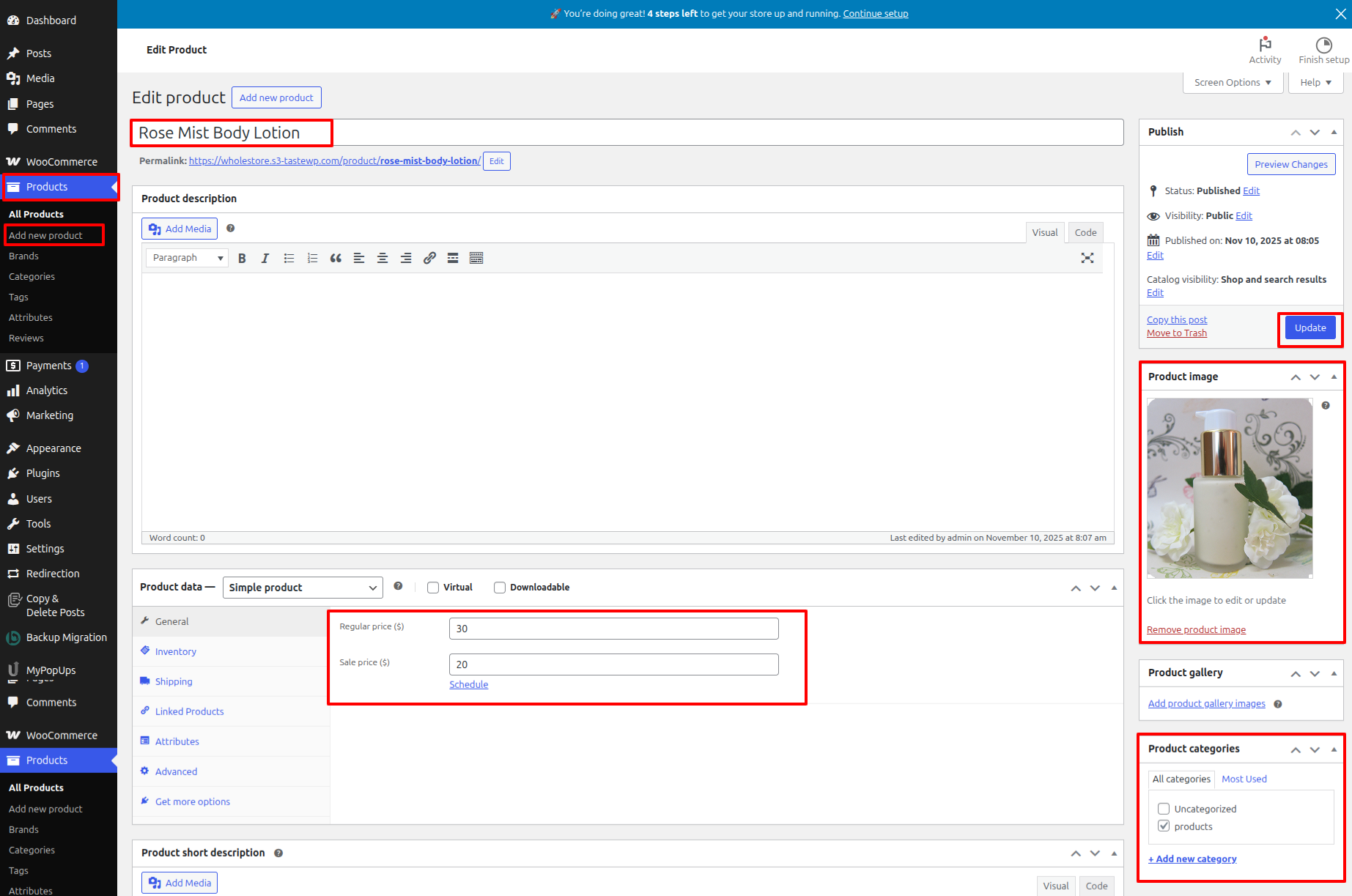Open the Paragraph format dropdown
This screenshot has height=896, width=1352.
[187, 258]
